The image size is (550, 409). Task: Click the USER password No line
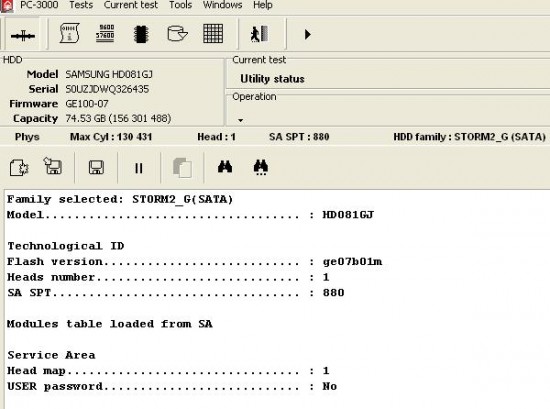click(172, 387)
